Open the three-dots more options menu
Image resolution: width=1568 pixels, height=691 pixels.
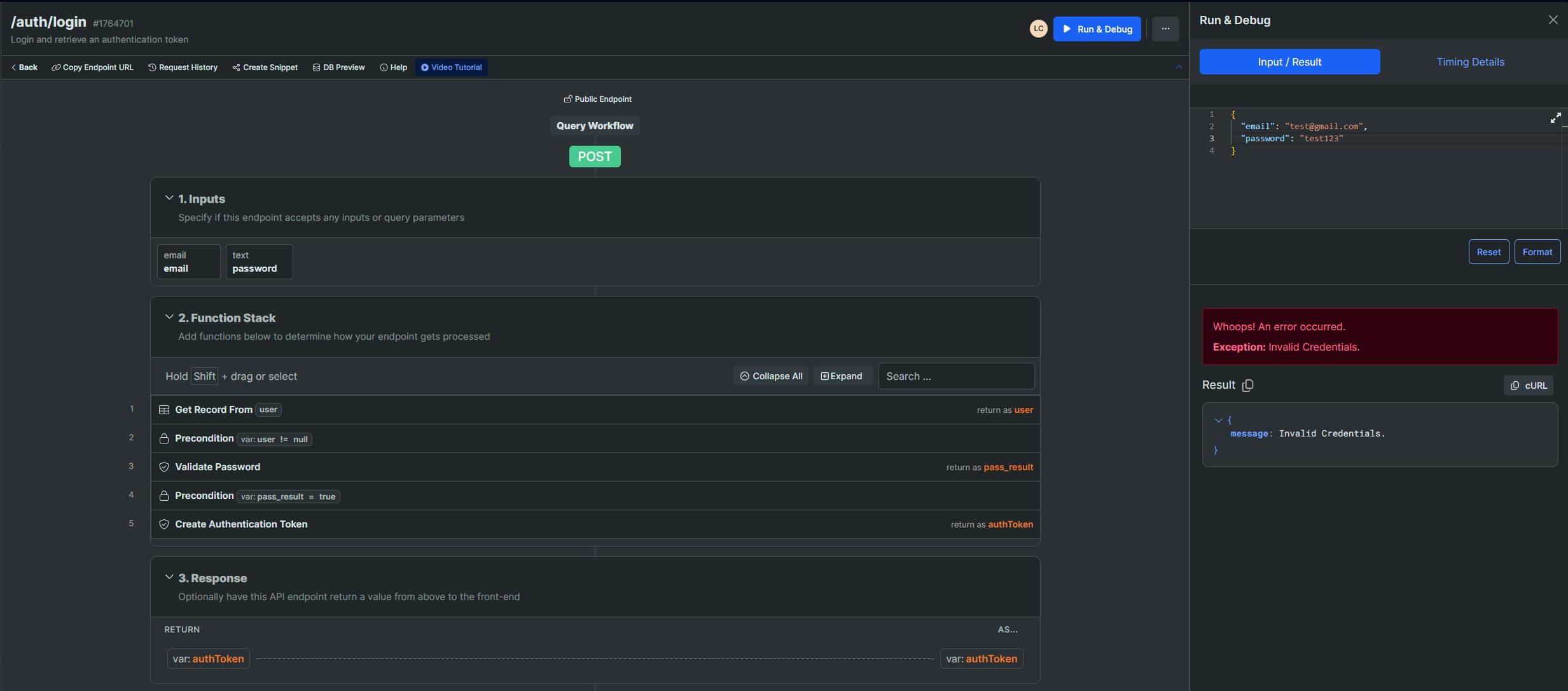pos(1165,29)
